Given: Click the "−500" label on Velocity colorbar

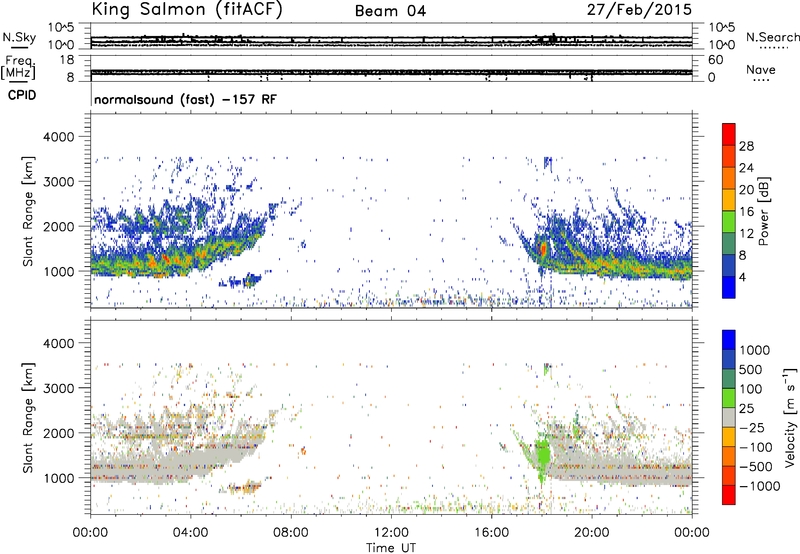Looking at the screenshot, I should [x=756, y=467].
